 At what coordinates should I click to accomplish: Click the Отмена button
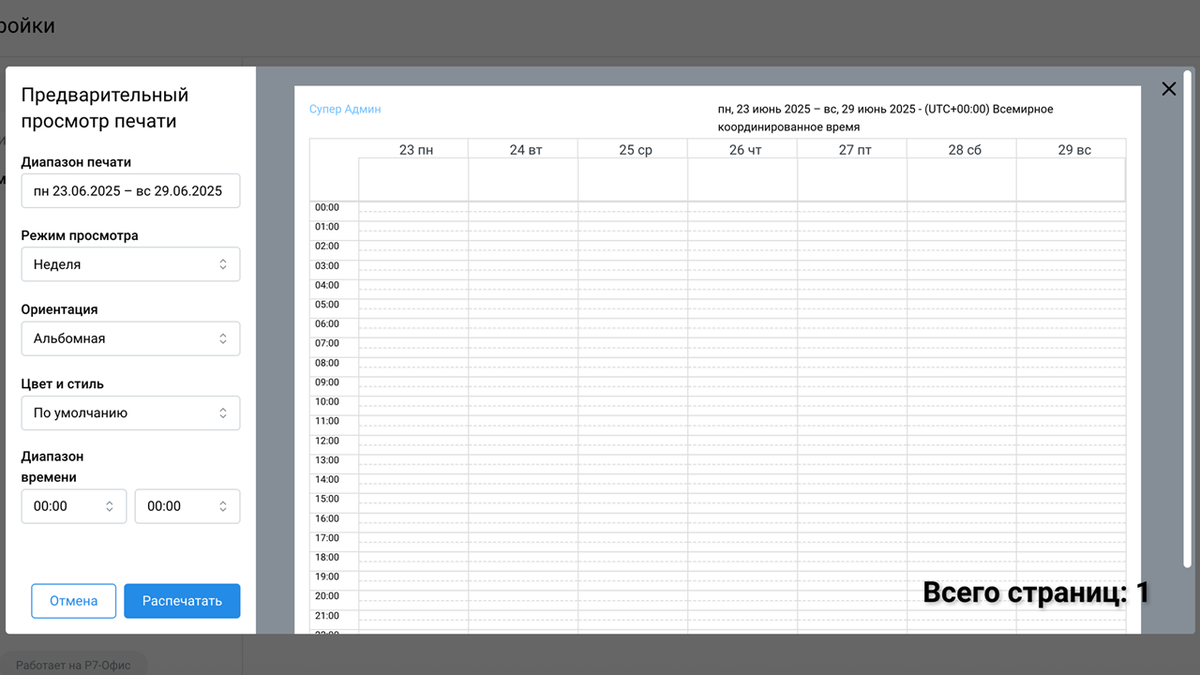pyautogui.click(x=74, y=601)
